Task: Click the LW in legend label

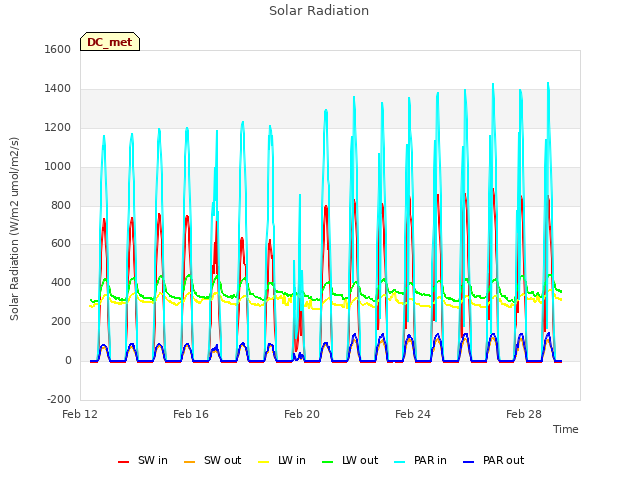Action: tap(292, 460)
